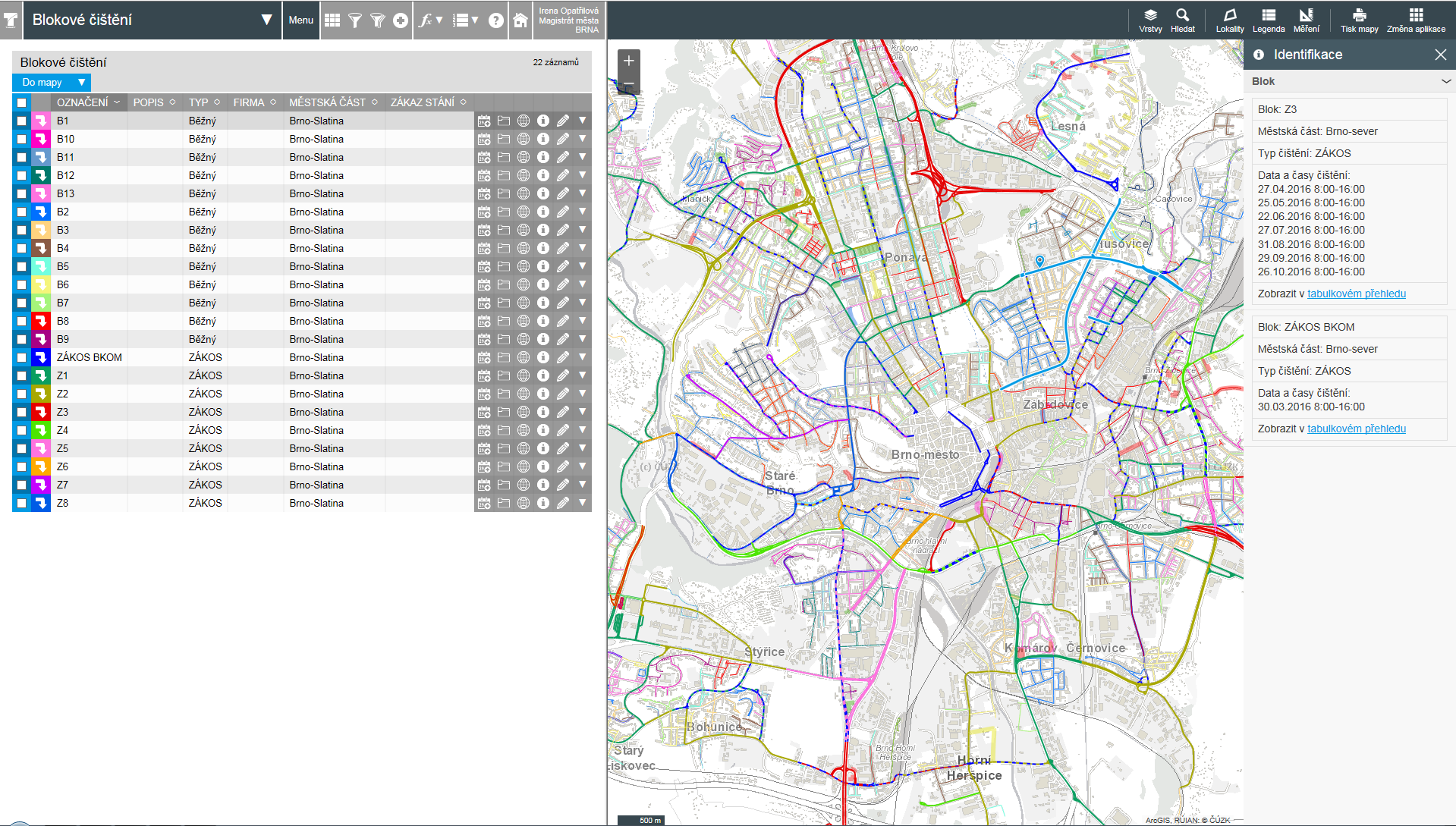Open Hledat search tool on map toolbar
Screen dimensions: 1456x826
(x=1182, y=20)
